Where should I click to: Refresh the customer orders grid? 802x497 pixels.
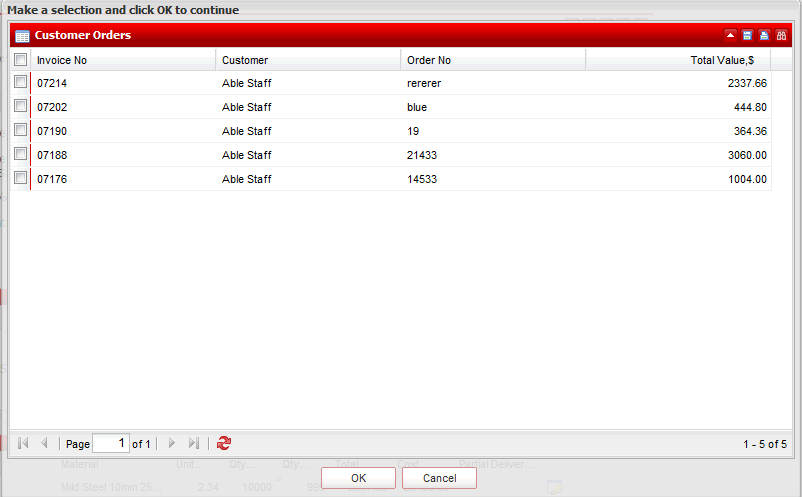(x=223, y=443)
